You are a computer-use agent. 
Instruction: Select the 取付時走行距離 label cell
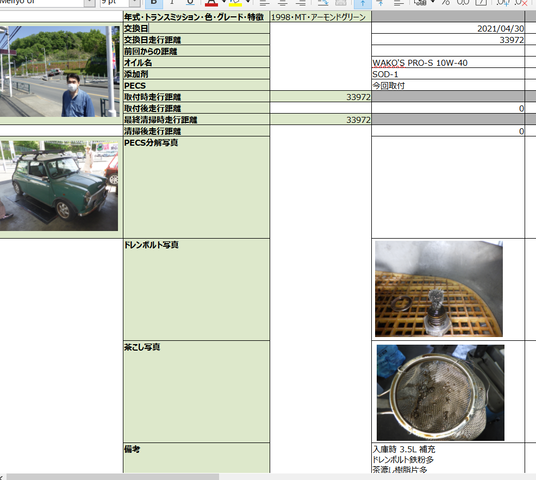197,97
